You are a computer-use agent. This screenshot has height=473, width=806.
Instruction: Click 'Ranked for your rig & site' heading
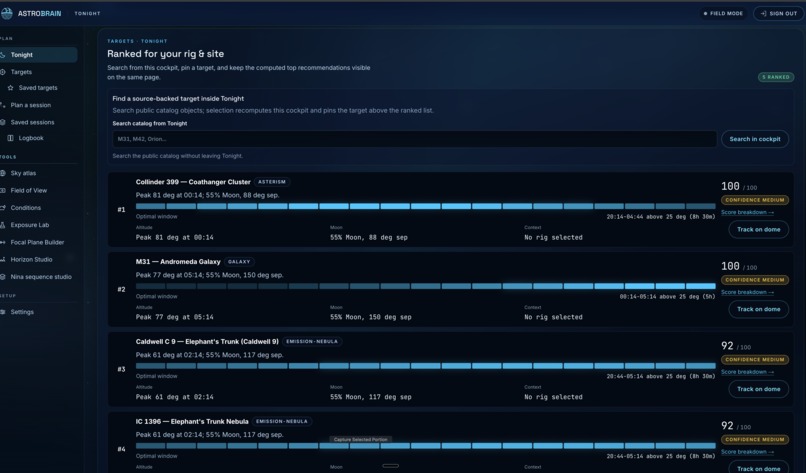point(166,54)
